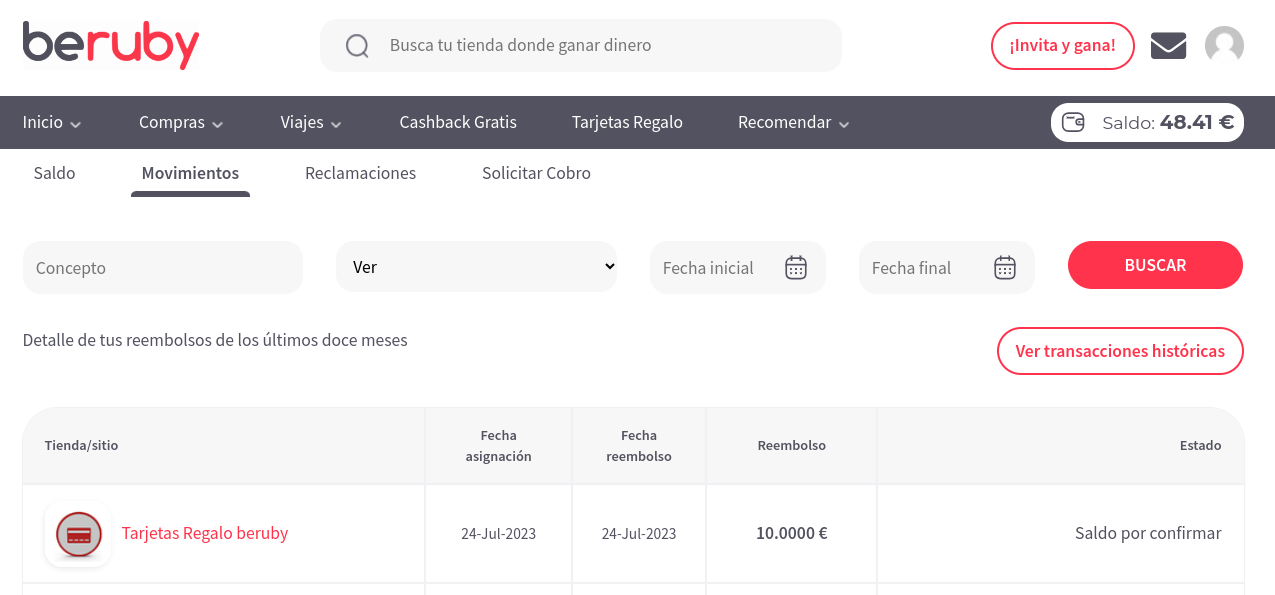Open the Ver filter dropdown
Image resolution: width=1275 pixels, height=595 pixels.
tap(477, 267)
